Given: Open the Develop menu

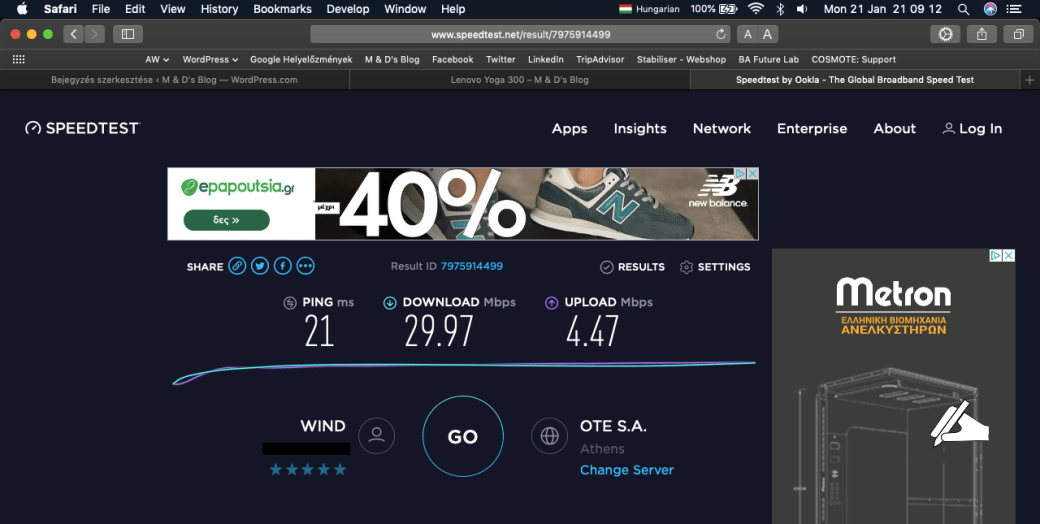Looking at the screenshot, I should [x=348, y=9].
